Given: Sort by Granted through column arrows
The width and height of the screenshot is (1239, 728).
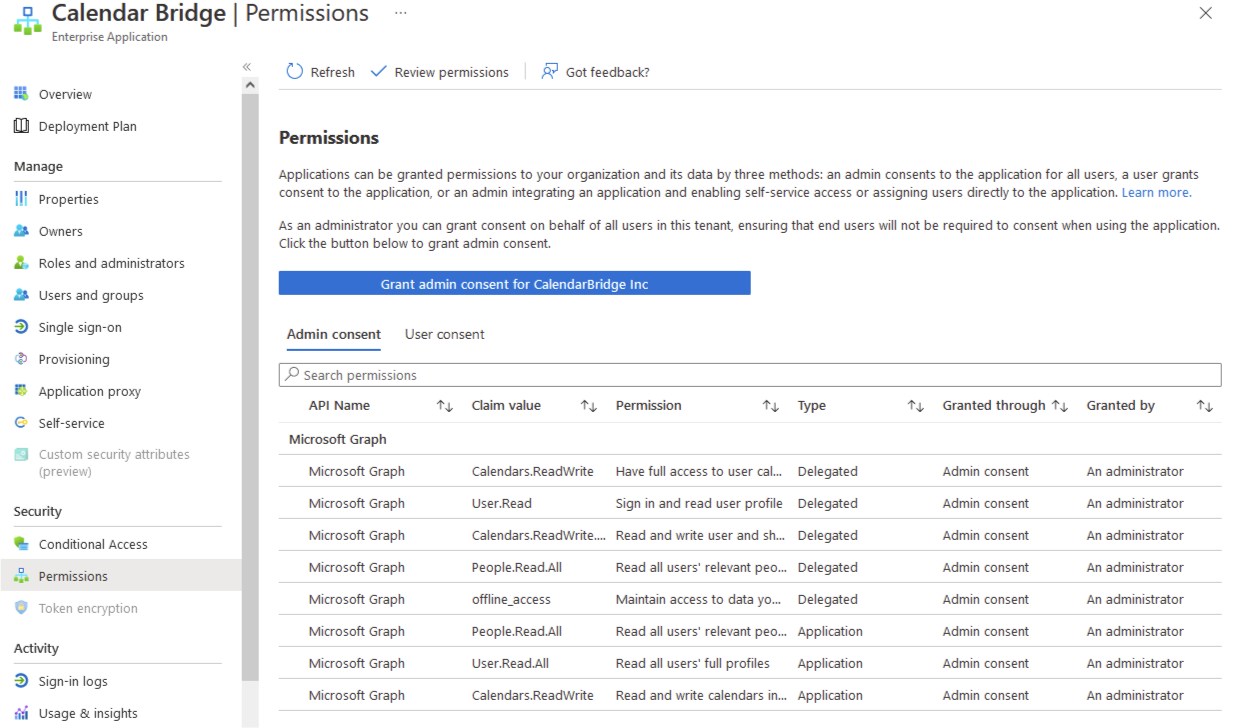Looking at the screenshot, I should coord(1060,406).
